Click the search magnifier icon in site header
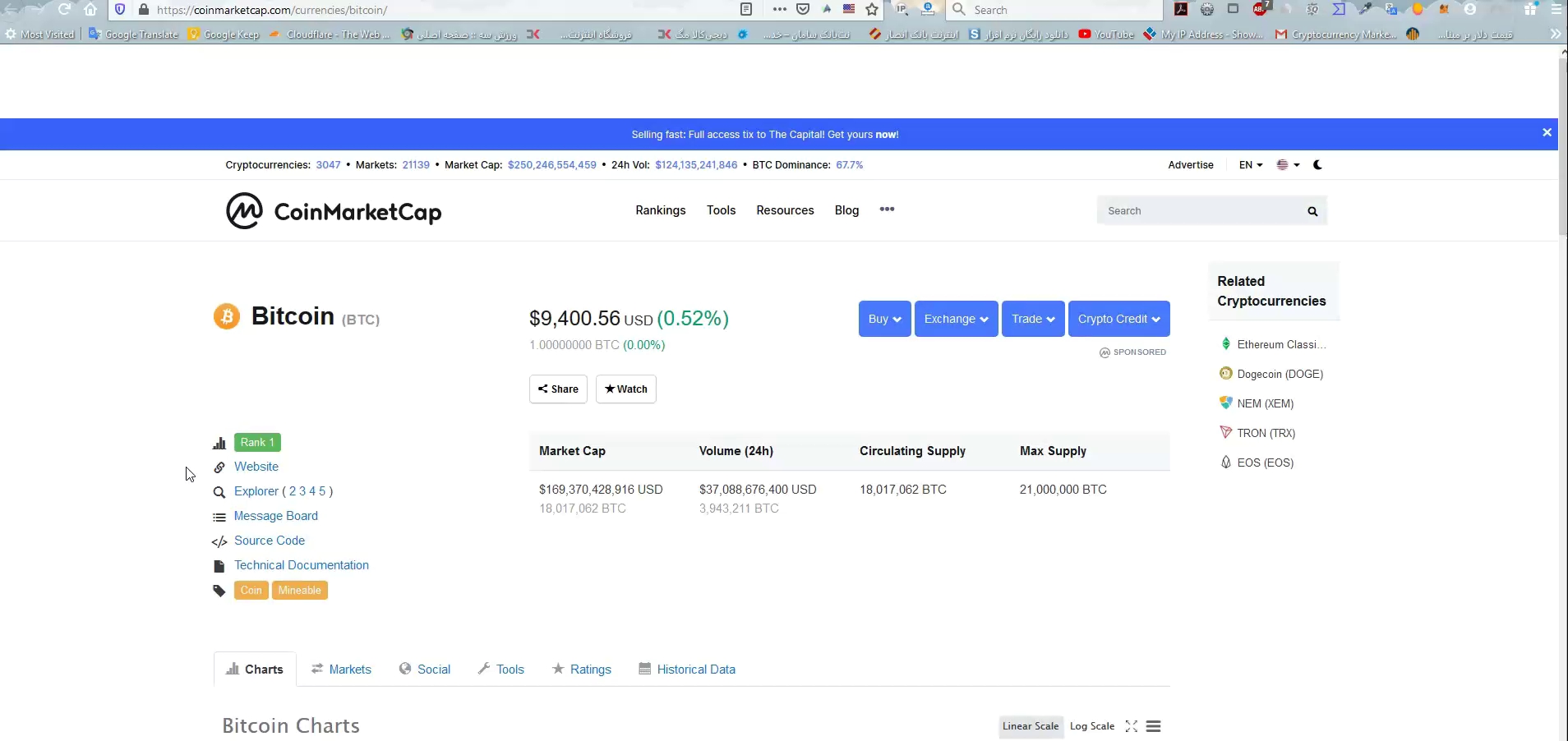The image size is (1568, 741). click(x=1312, y=211)
